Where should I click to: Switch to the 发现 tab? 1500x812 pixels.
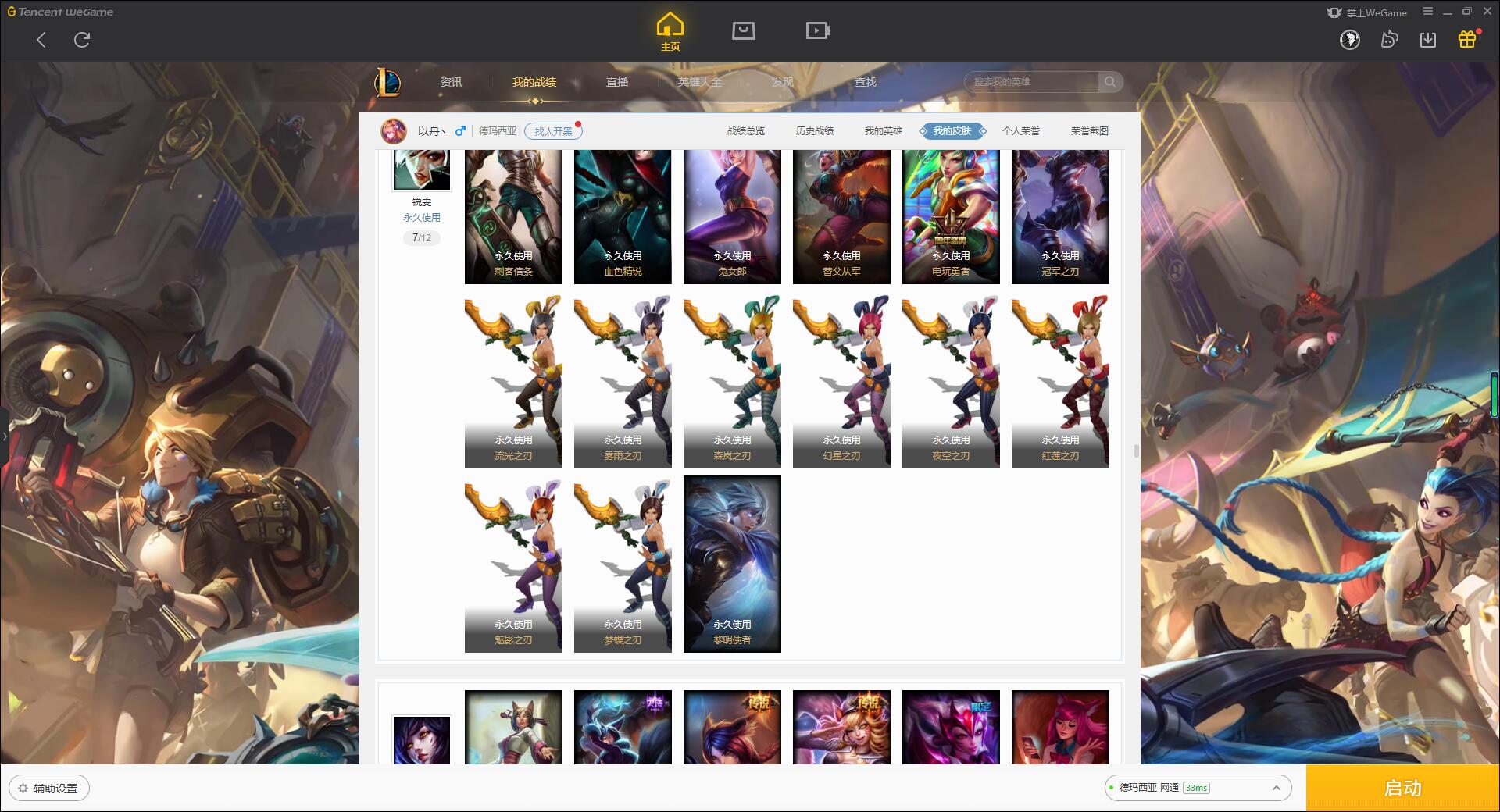pyautogui.click(x=783, y=82)
